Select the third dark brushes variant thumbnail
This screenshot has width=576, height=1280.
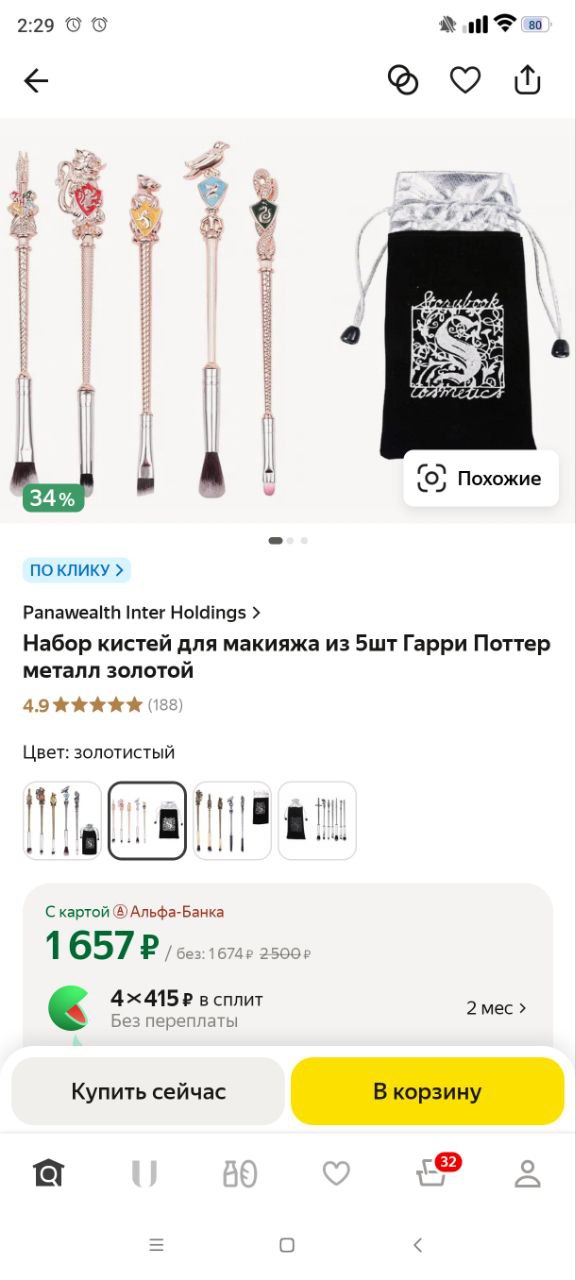(x=232, y=820)
